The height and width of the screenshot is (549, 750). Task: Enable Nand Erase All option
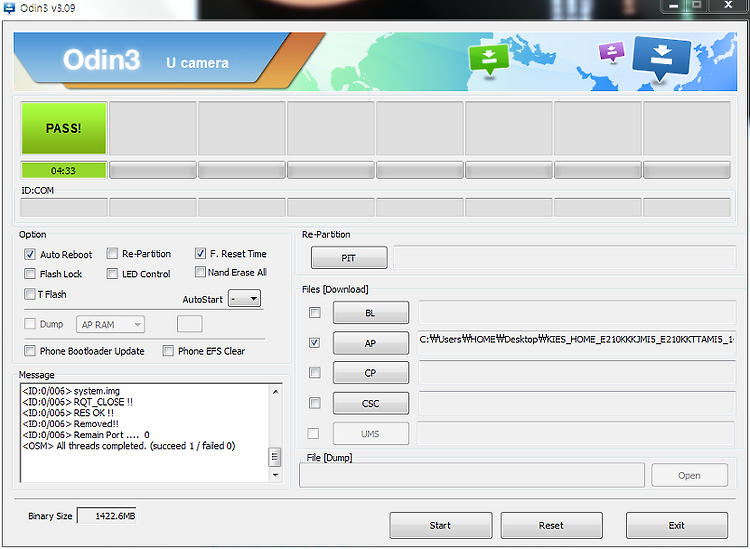200,272
